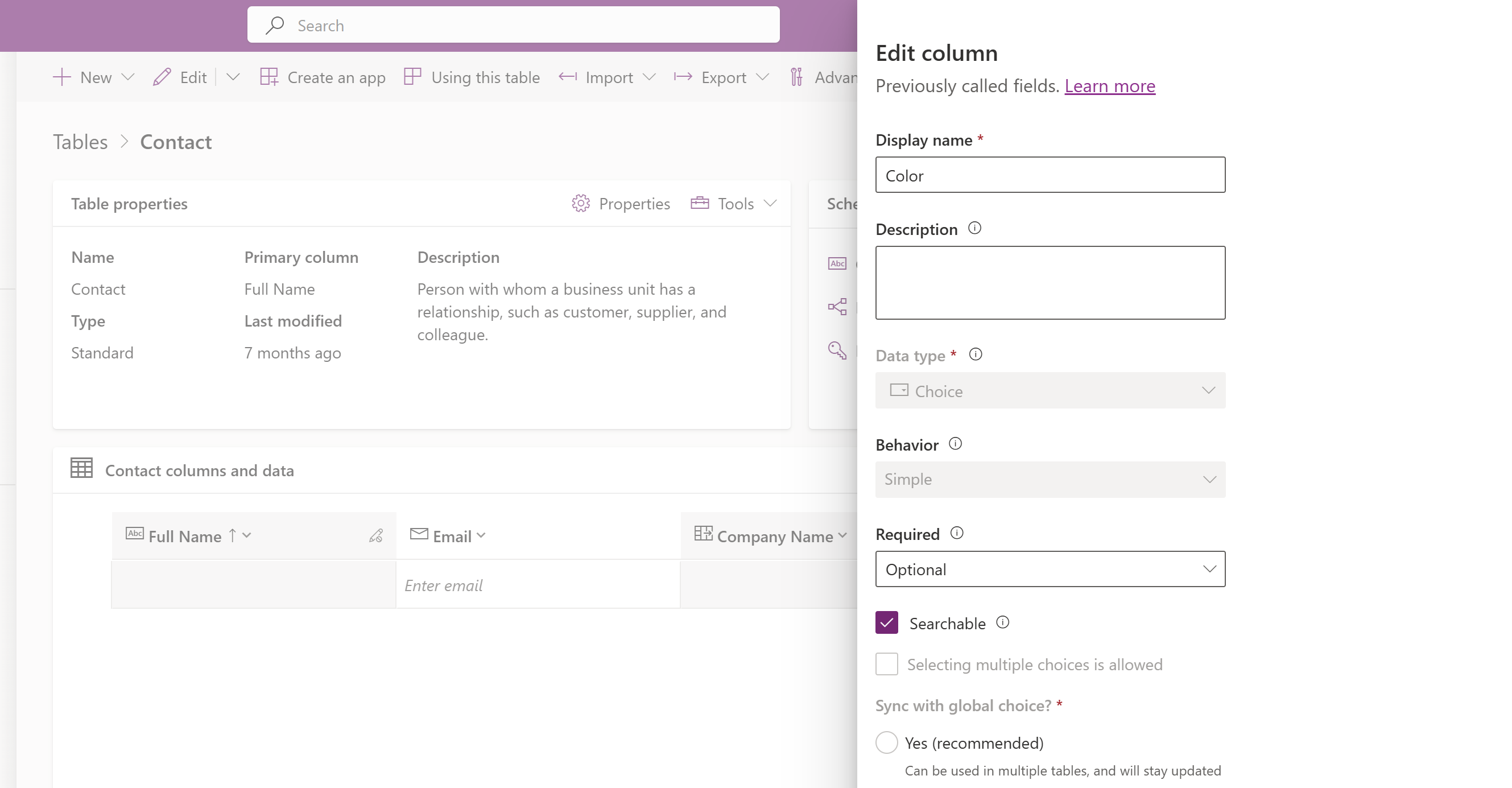Click the Edit table icon
Image resolution: width=1512 pixels, height=788 pixels.
161,77
